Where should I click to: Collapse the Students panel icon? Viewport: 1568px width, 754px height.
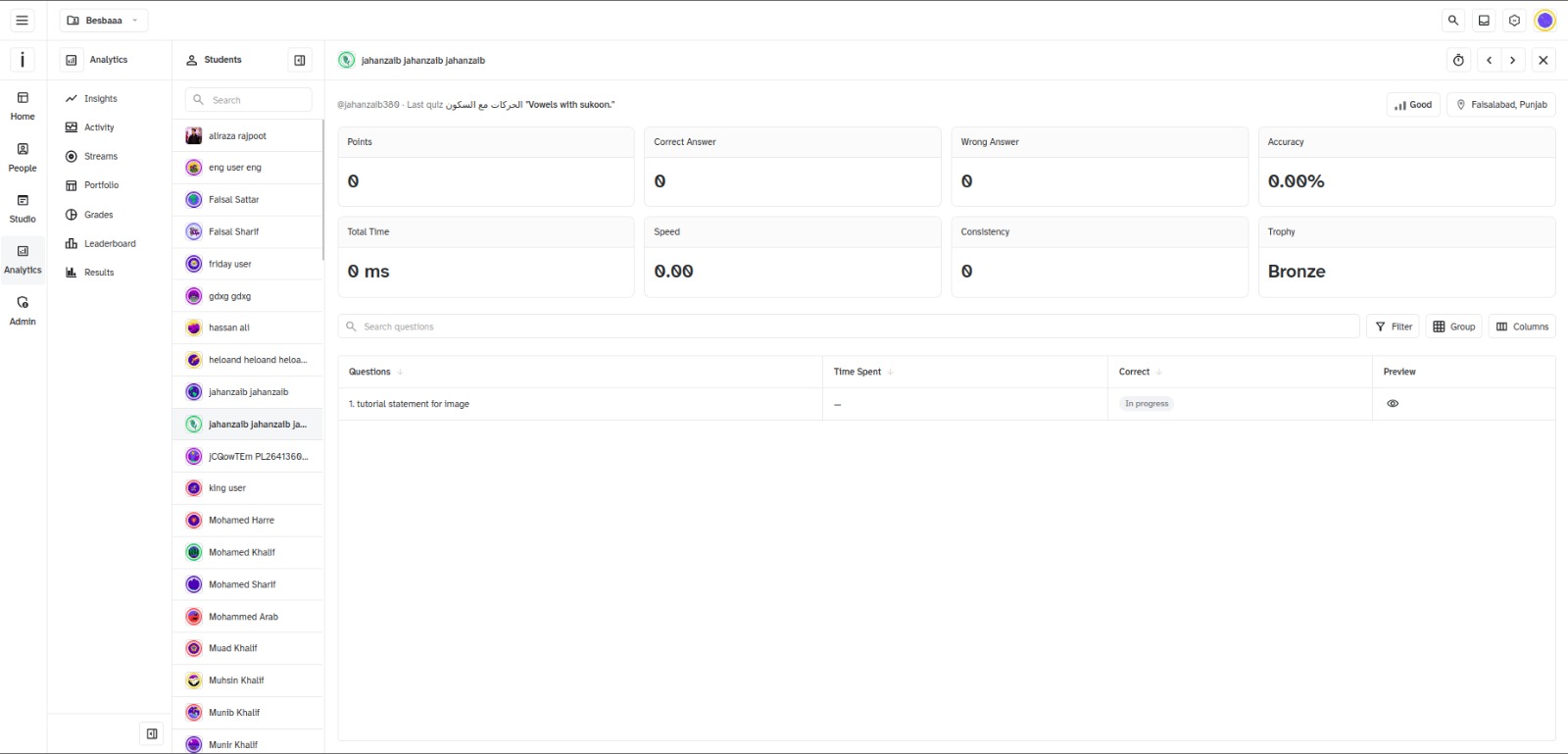[x=300, y=60]
